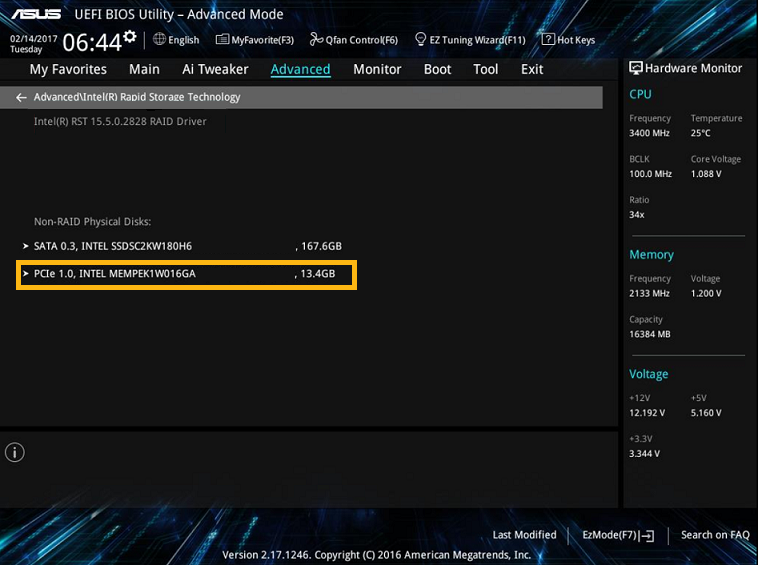Switch to Main tab

click(x=144, y=70)
